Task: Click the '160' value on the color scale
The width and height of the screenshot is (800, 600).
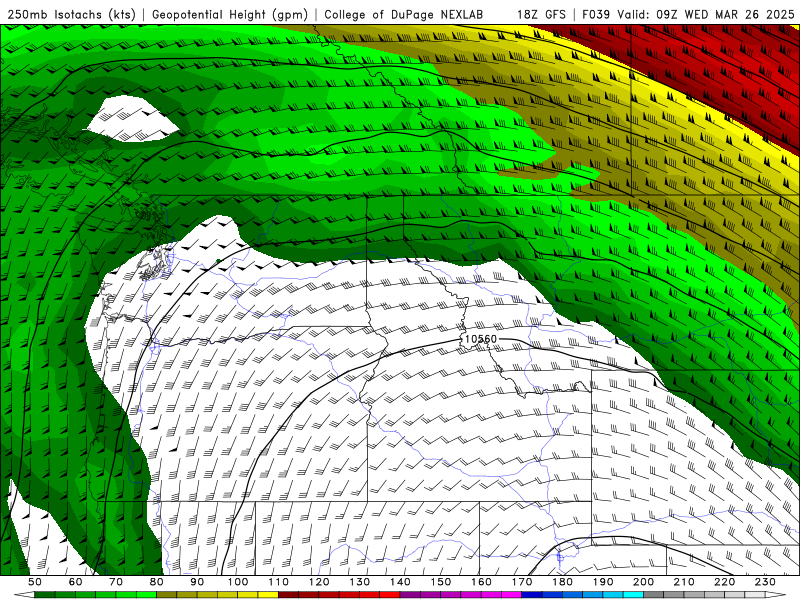Action: pos(481,582)
